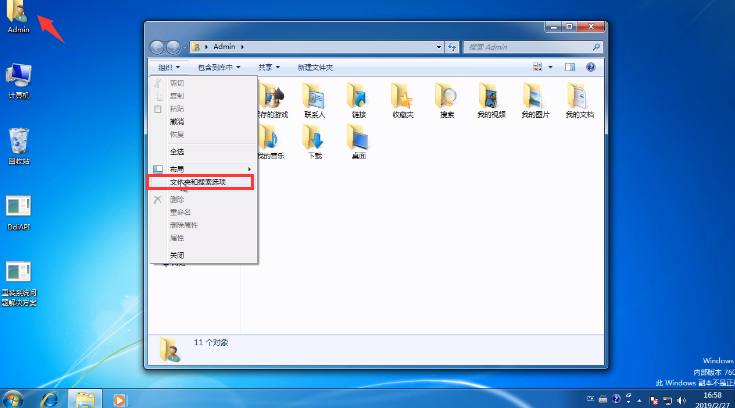Image resolution: width=735 pixels, height=408 pixels.
Task: Click the blue help question mark icon
Action: (590, 67)
